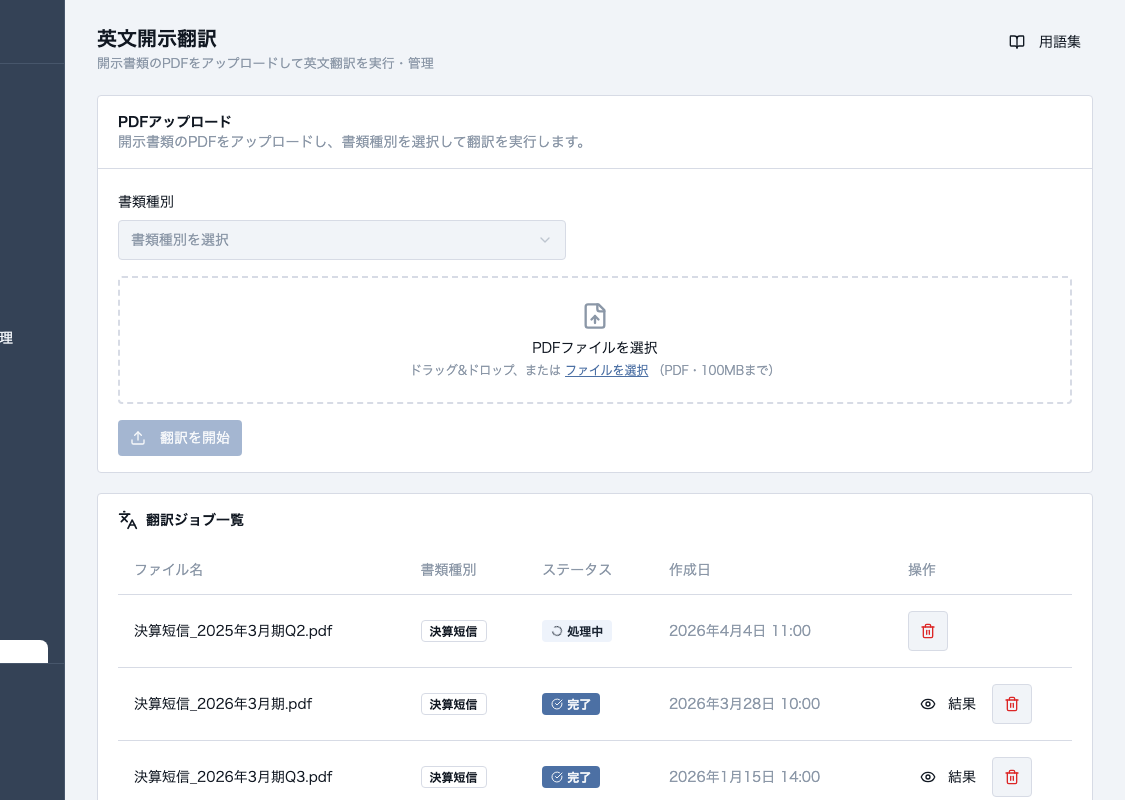Click the PDF drop zone area

coord(595,340)
